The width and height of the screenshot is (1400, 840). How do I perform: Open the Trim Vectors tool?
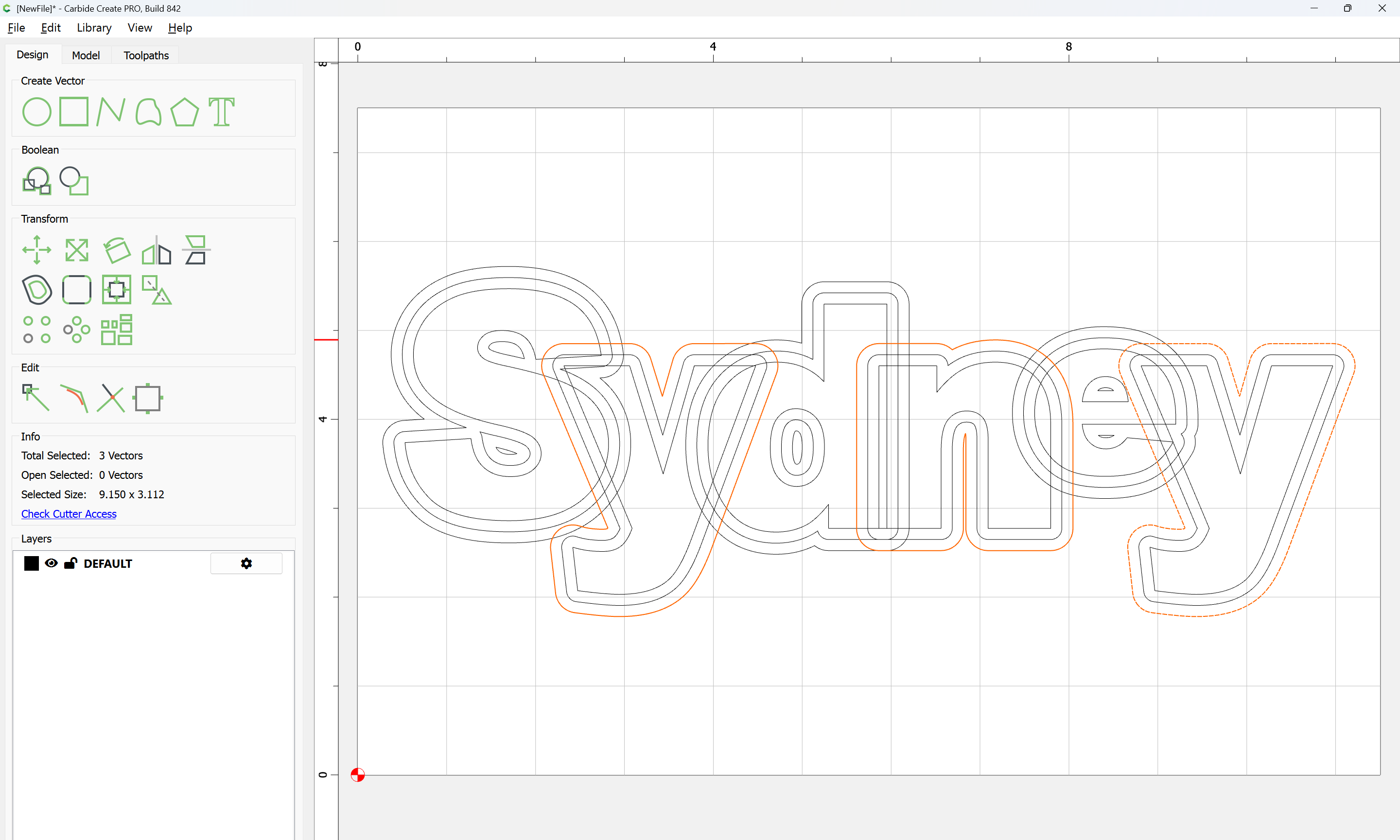click(110, 398)
